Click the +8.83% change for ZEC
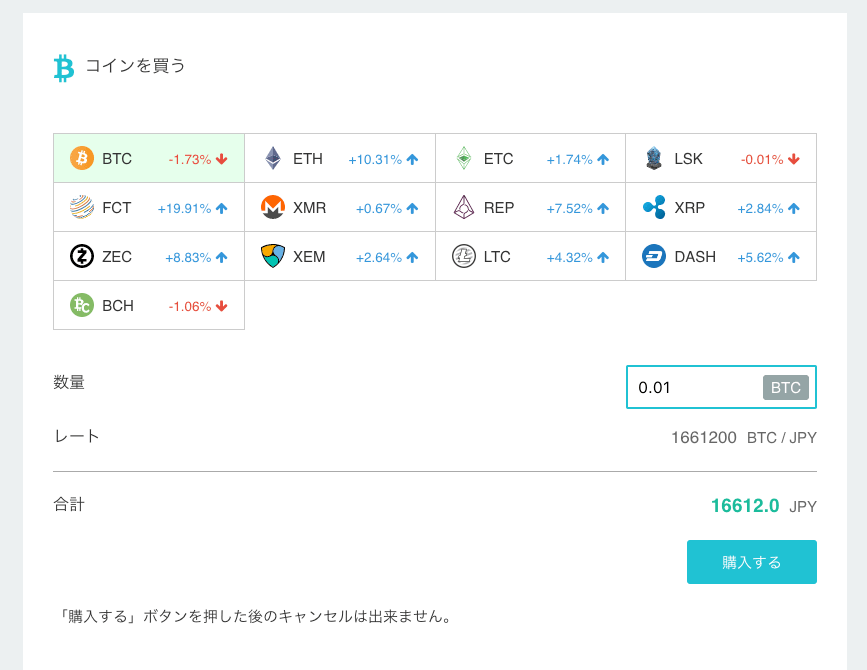This screenshot has height=670, width=867. pyautogui.click(x=188, y=258)
